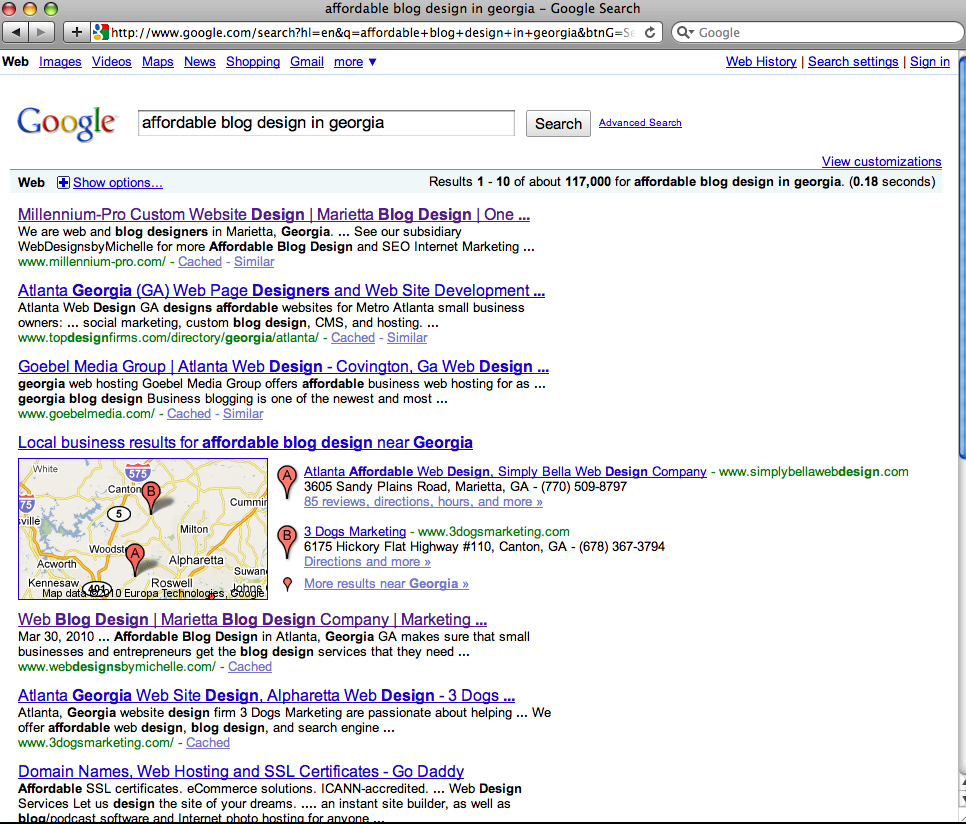966x824 pixels.
Task: Click the local results map thumbnail
Action: pyautogui.click(x=143, y=529)
